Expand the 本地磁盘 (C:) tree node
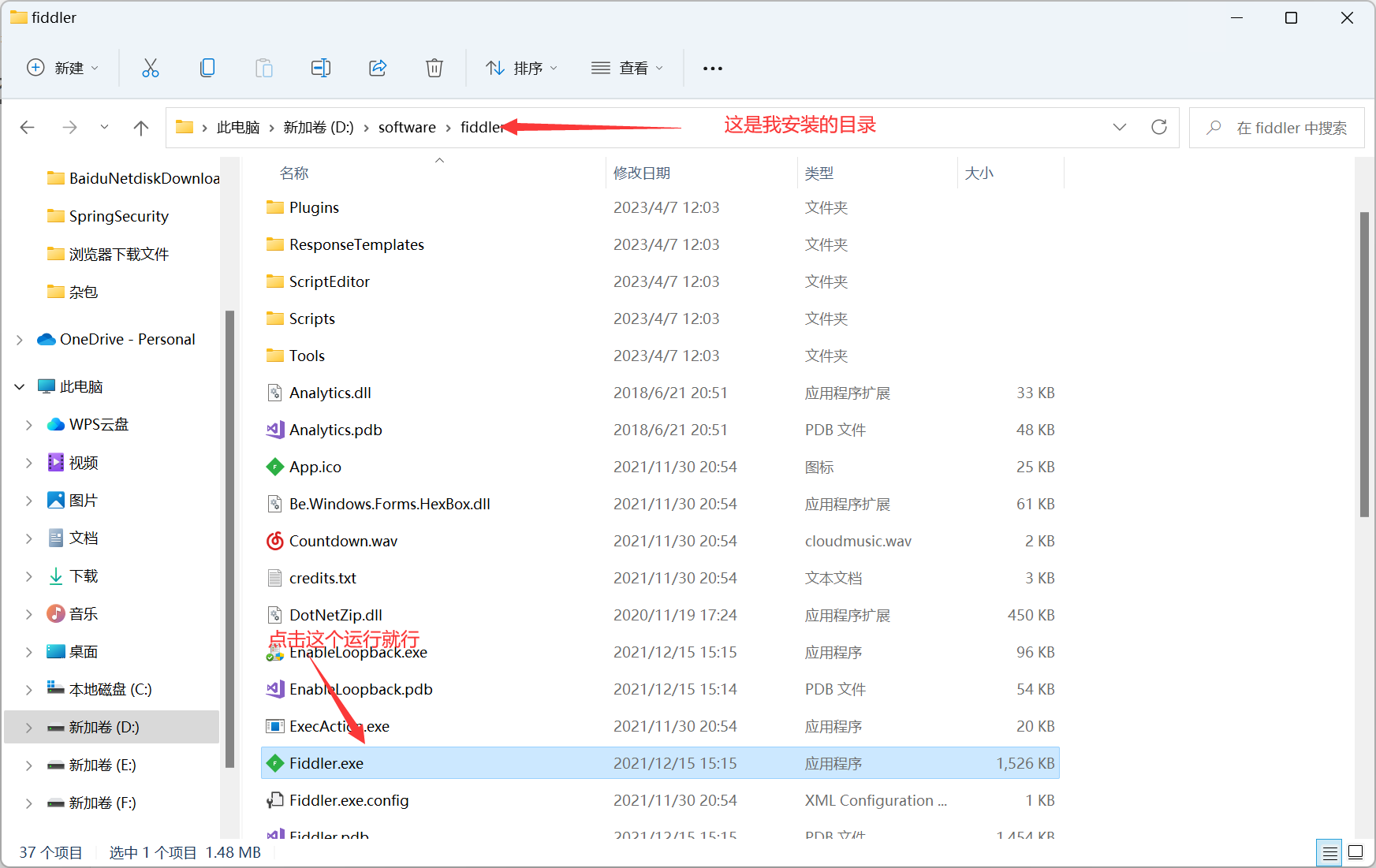The height and width of the screenshot is (868, 1376). tap(29, 690)
